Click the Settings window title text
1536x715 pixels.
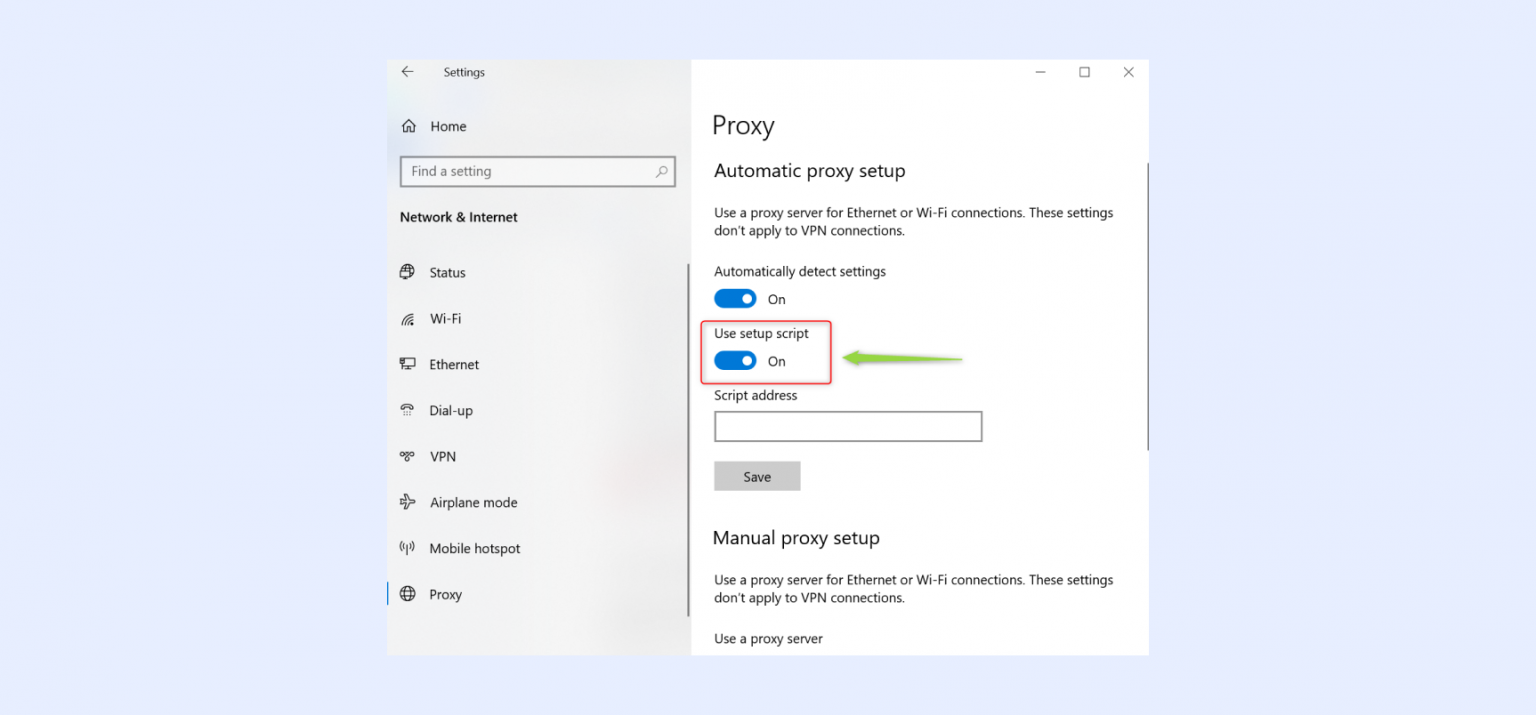tap(464, 72)
